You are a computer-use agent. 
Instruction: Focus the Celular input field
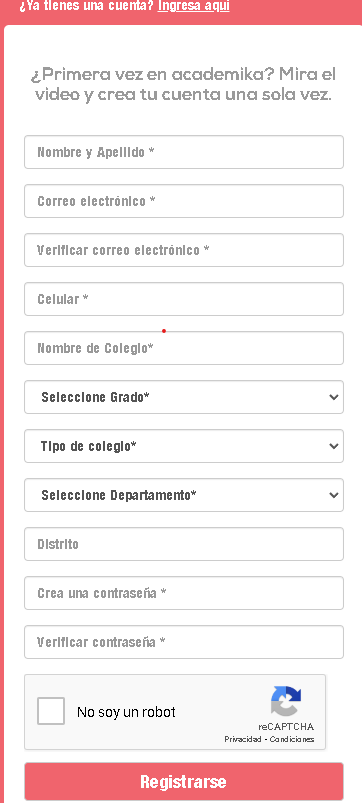pyautogui.click(x=184, y=299)
